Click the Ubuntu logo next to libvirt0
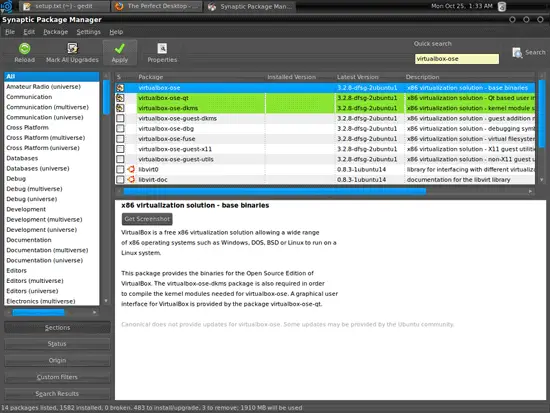This screenshot has width=550, height=413. [131, 169]
